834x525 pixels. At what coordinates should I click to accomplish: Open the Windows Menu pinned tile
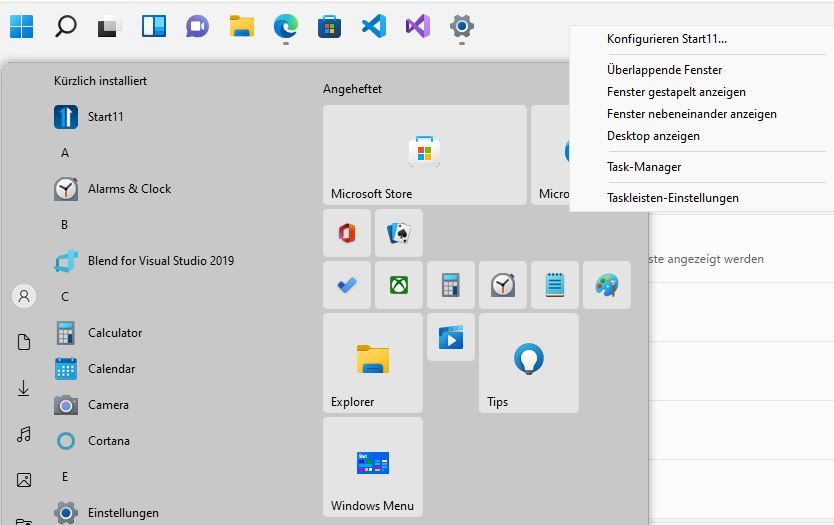click(373, 467)
